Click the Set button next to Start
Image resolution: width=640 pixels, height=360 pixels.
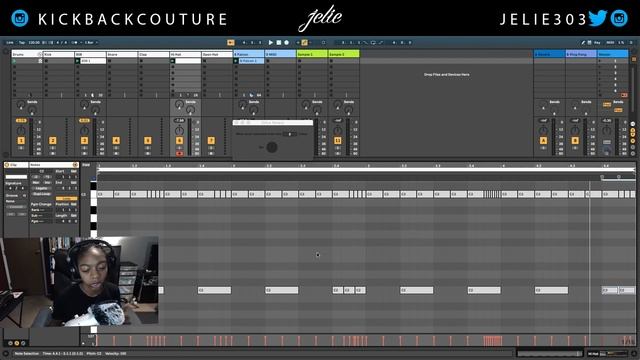click(x=74, y=171)
